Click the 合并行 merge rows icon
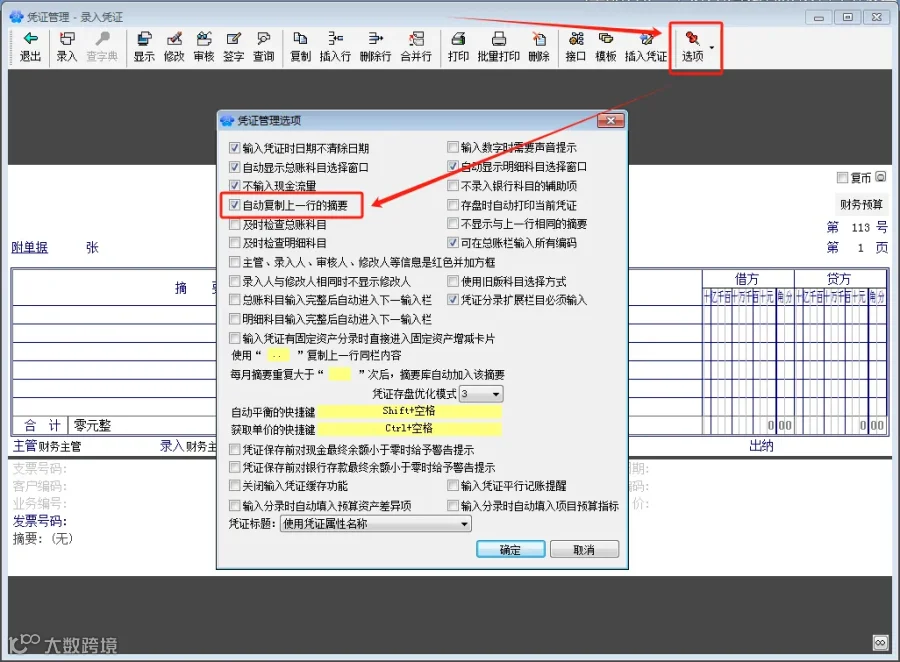Viewport: 900px width, 662px height. (x=416, y=47)
